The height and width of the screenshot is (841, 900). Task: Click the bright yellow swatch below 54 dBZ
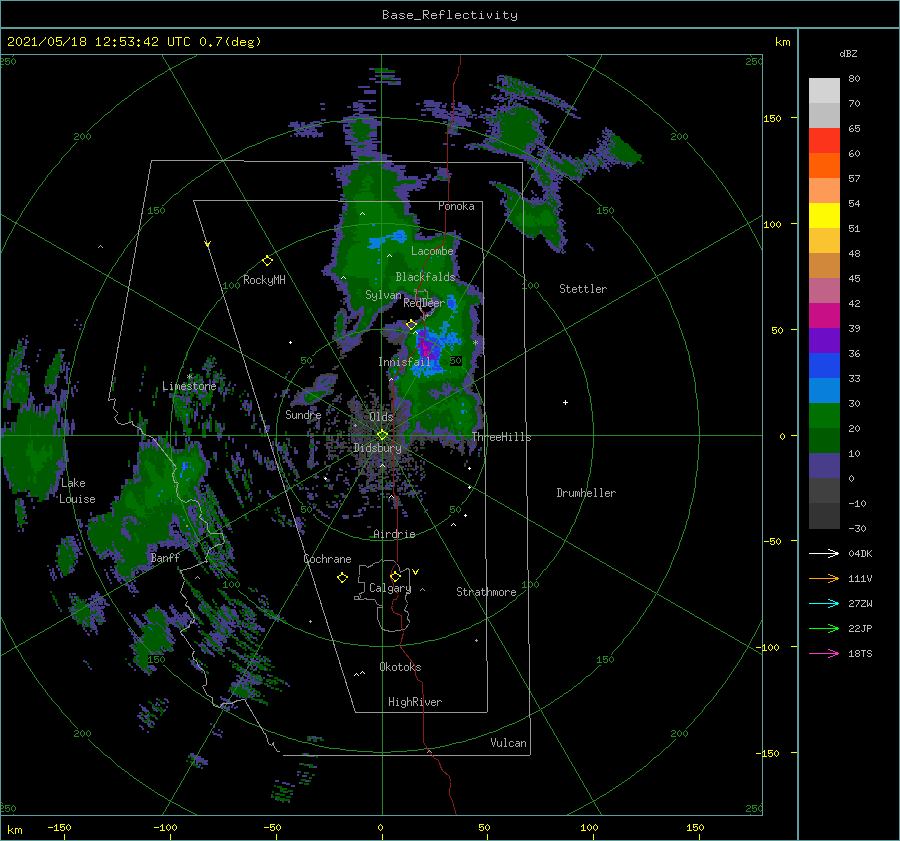pyautogui.click(x=824, y=216)
